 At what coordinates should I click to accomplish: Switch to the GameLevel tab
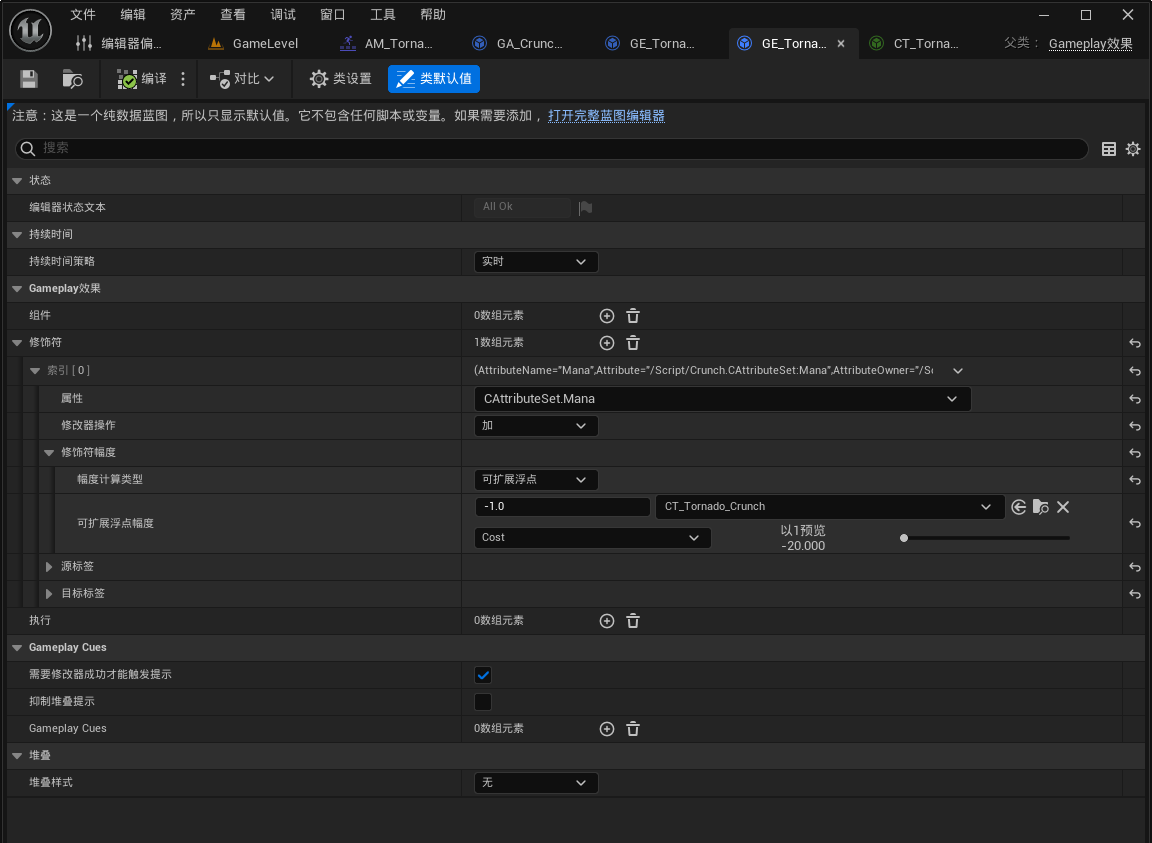[x=253, y=43]
